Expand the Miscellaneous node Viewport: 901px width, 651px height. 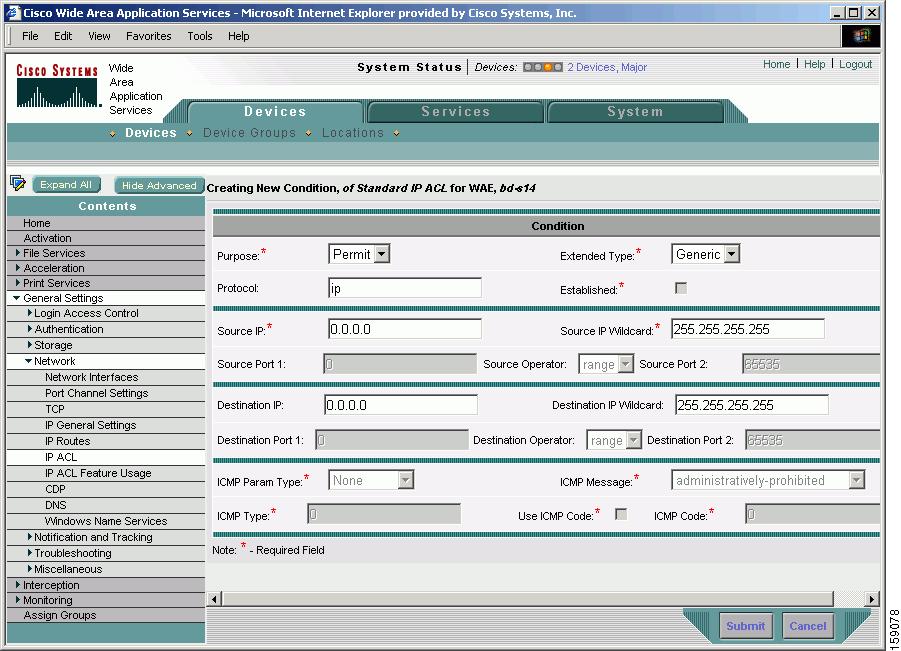click(x=30, y=569)
